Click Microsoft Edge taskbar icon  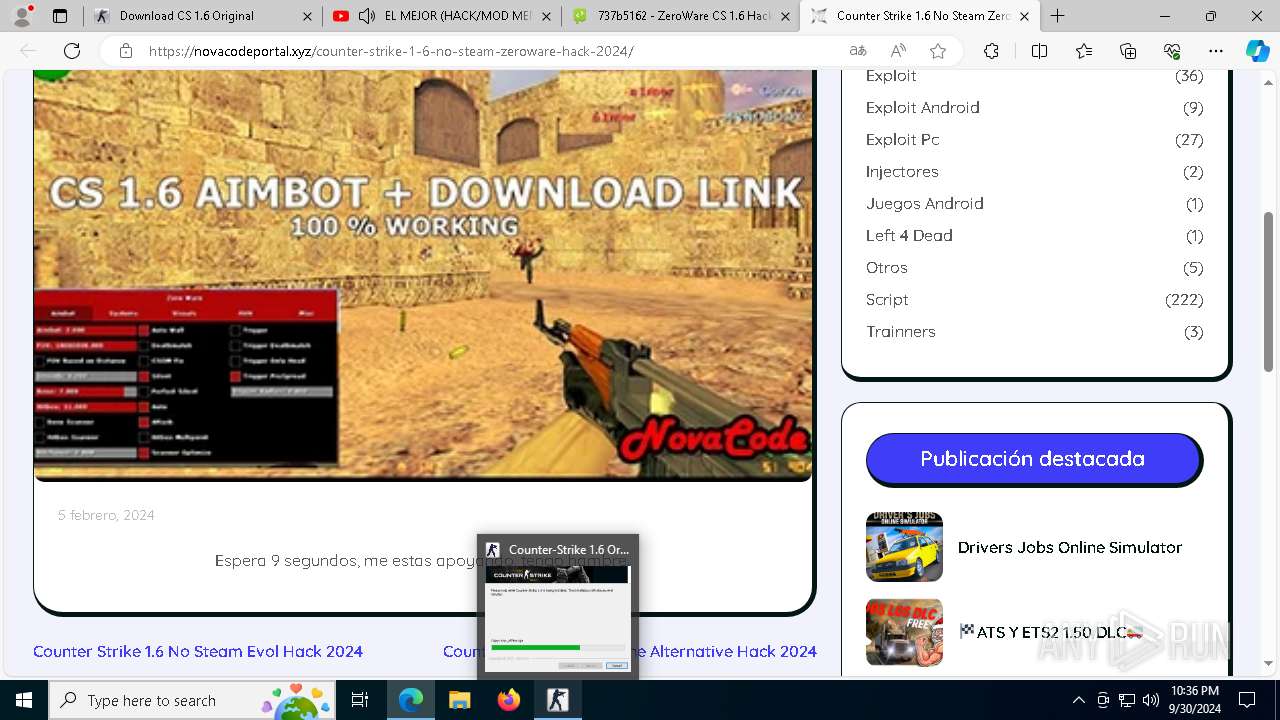[x=411, y=700]
